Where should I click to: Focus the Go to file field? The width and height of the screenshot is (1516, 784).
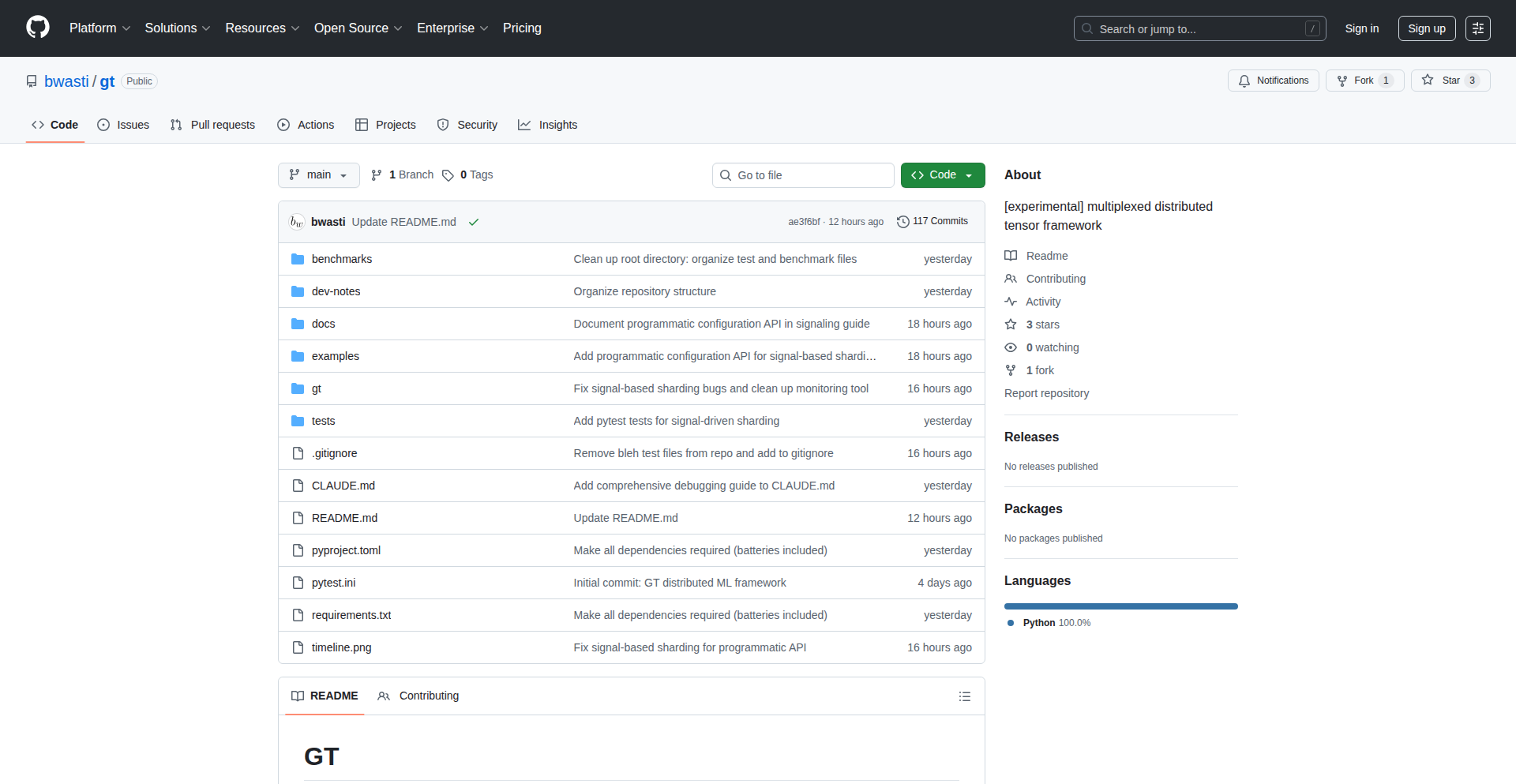[x=803, y=175]
